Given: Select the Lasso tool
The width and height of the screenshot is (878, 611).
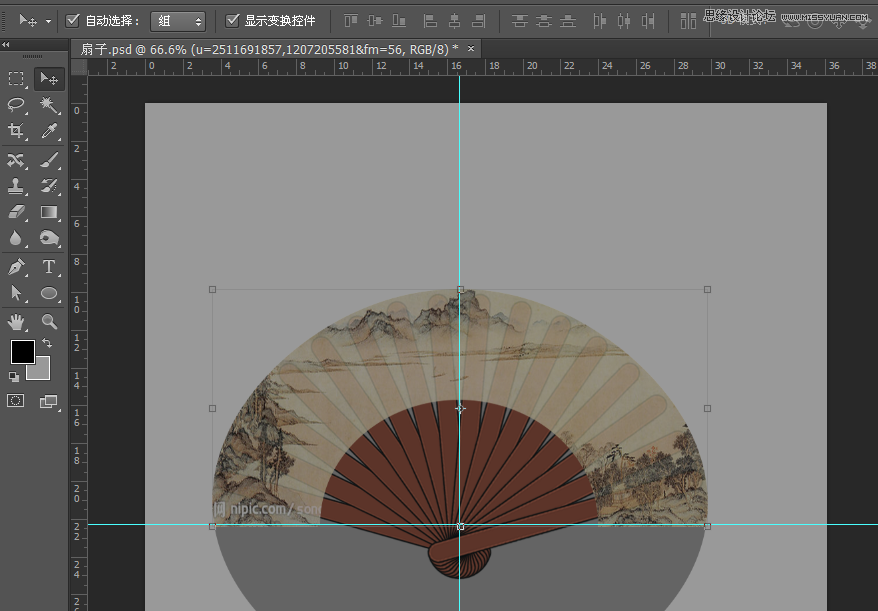Looking at the screenshot, I should (17, 105).
